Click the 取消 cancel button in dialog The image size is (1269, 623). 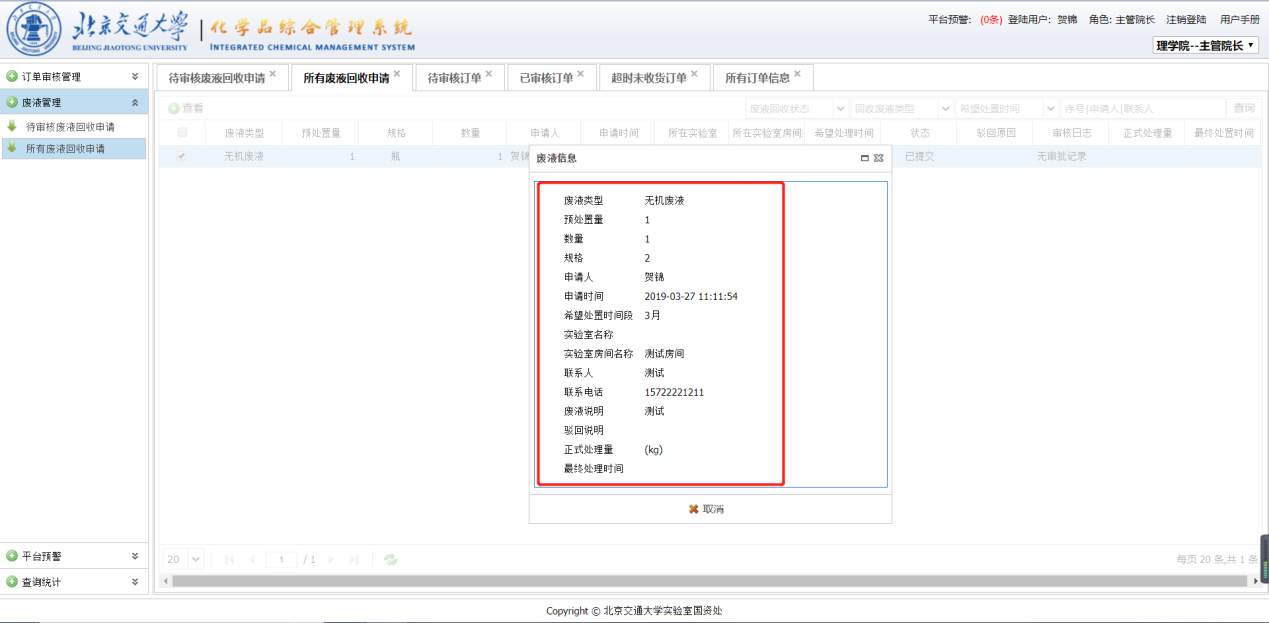(x=706, y=509)
